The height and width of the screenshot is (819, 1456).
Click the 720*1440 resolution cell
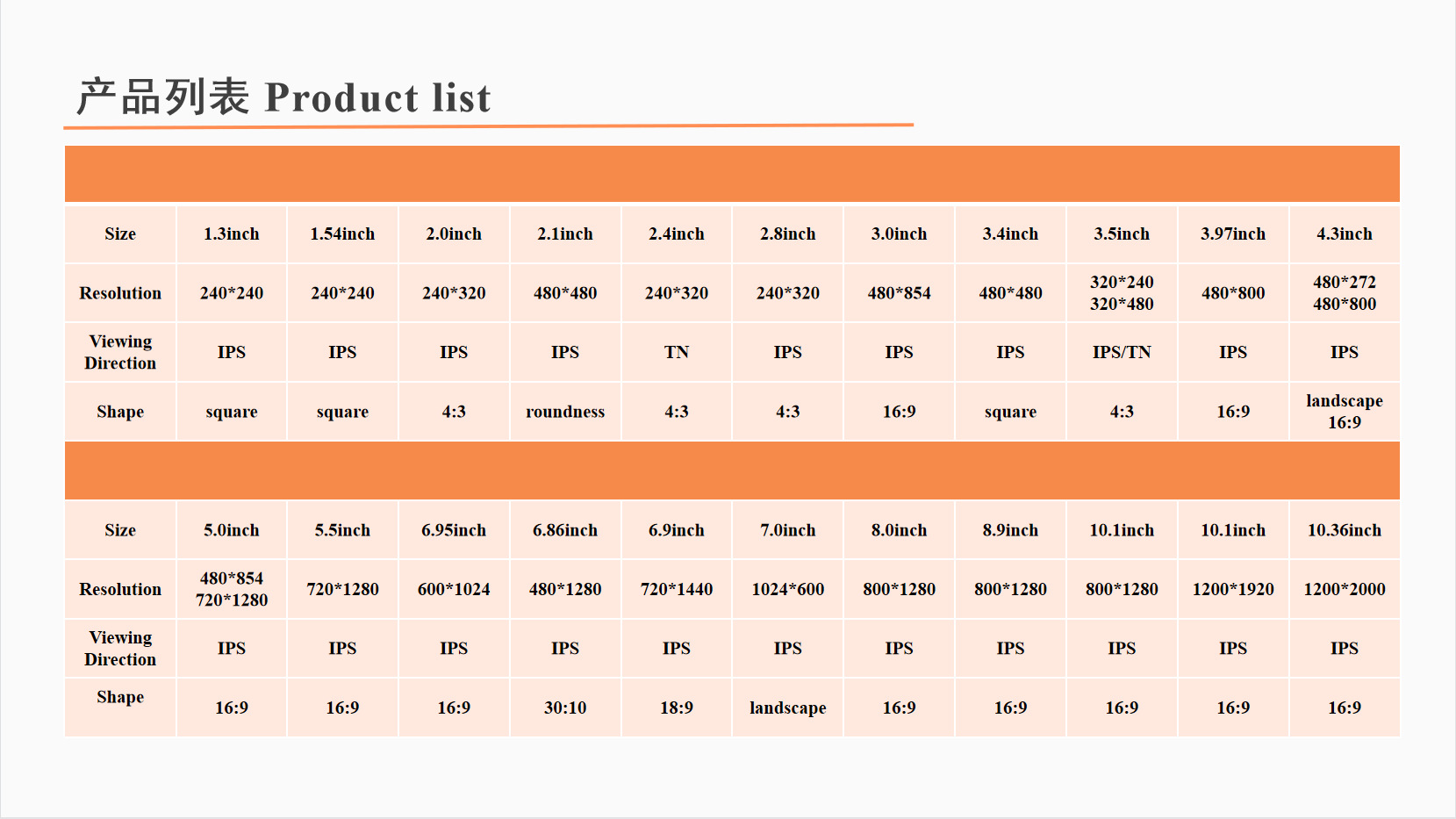677,589
